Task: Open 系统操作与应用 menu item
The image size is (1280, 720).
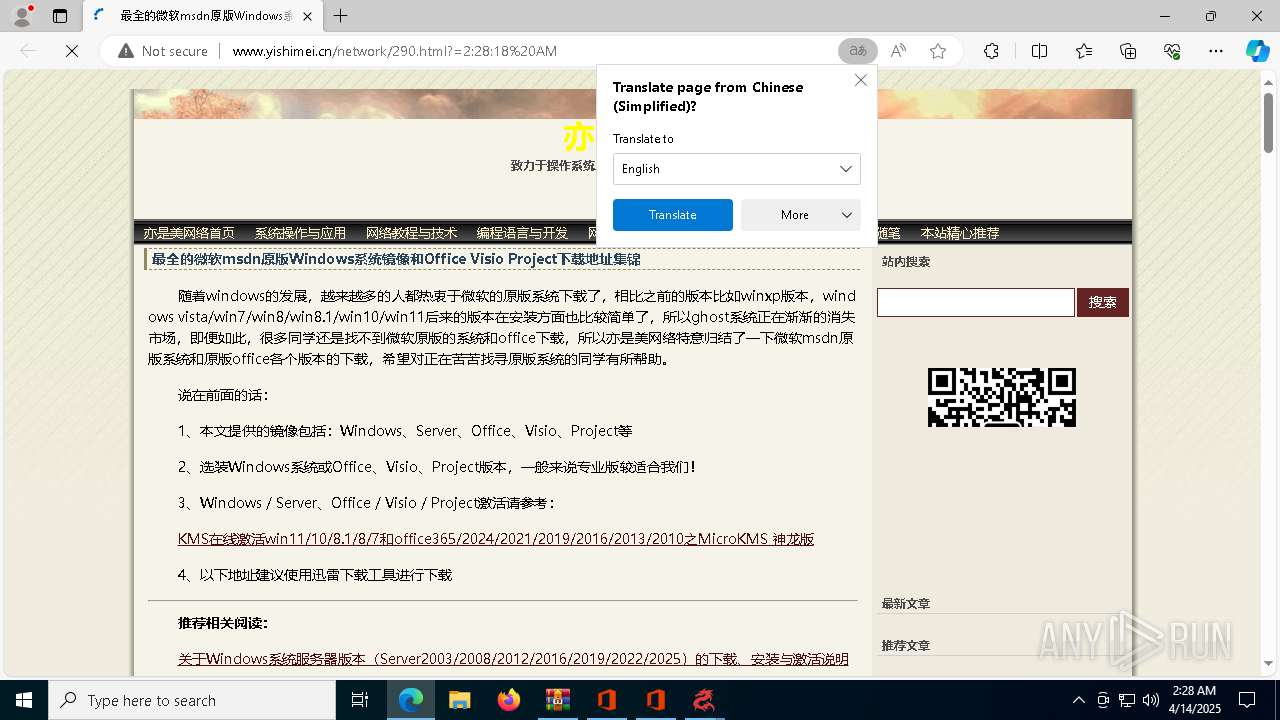Action: tap(300, 233)
